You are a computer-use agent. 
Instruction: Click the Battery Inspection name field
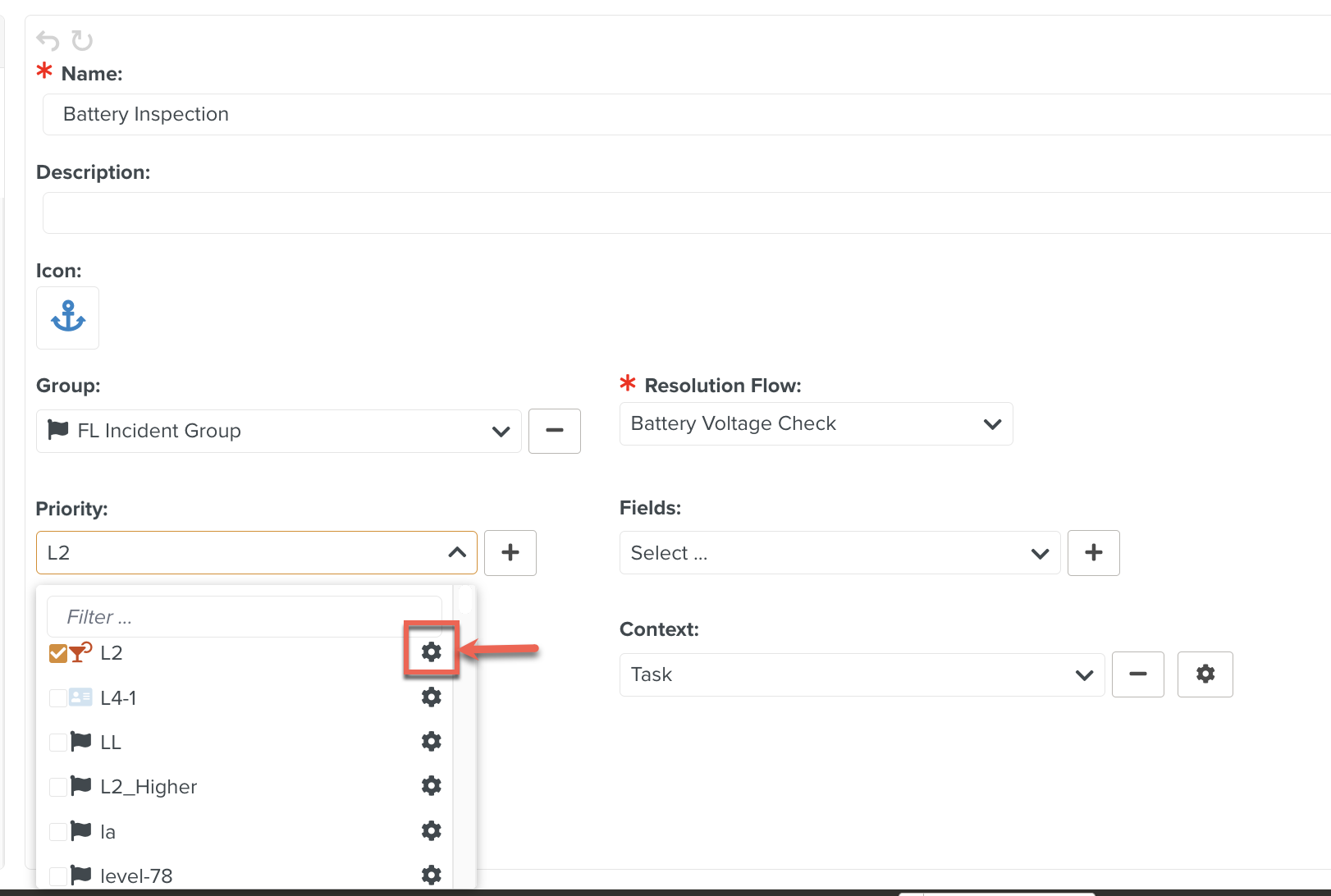point(328,114)
